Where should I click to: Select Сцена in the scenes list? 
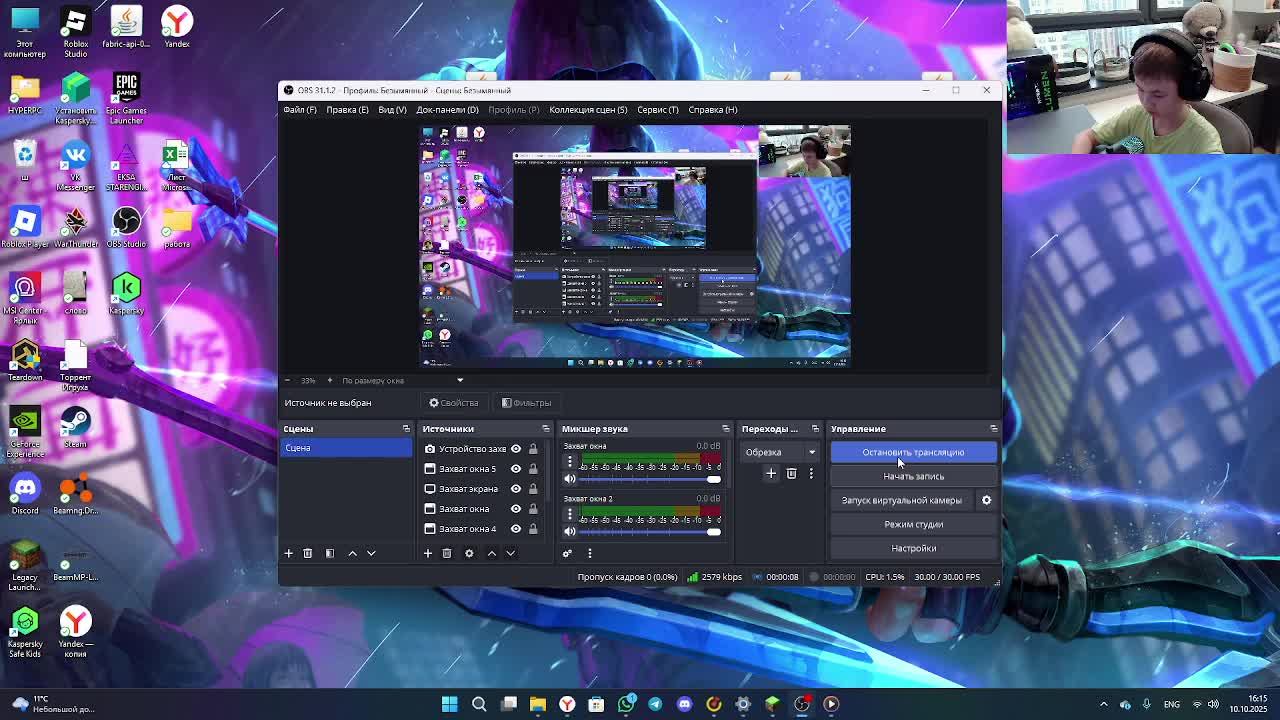[x=345, y=448]
